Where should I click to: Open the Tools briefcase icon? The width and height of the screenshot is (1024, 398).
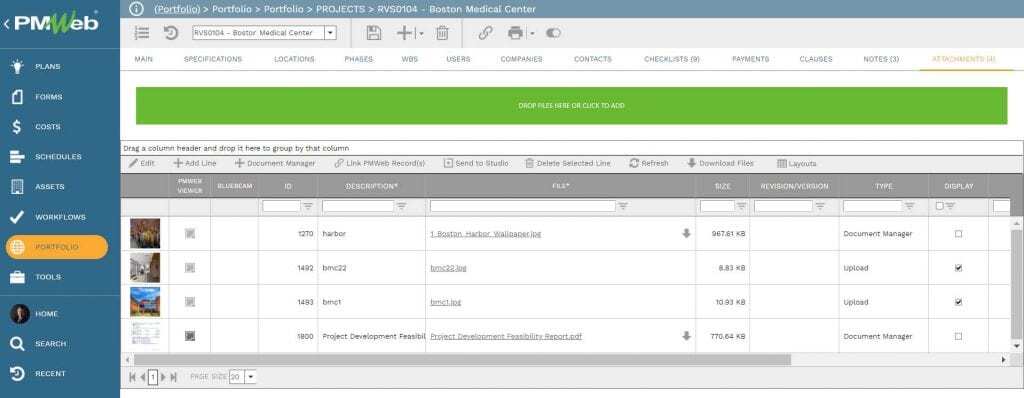[18, 277]
